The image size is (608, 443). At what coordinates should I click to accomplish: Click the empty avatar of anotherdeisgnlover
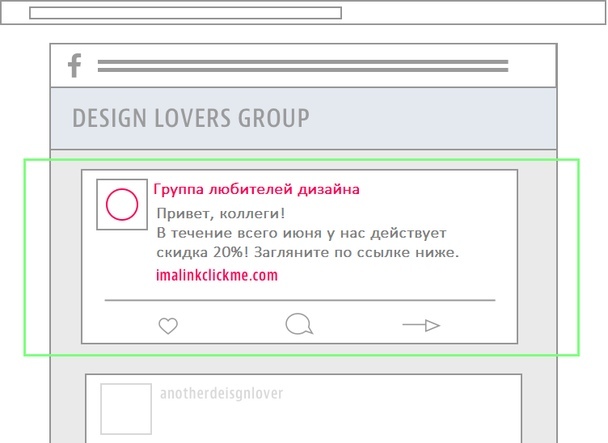point(126,409)
